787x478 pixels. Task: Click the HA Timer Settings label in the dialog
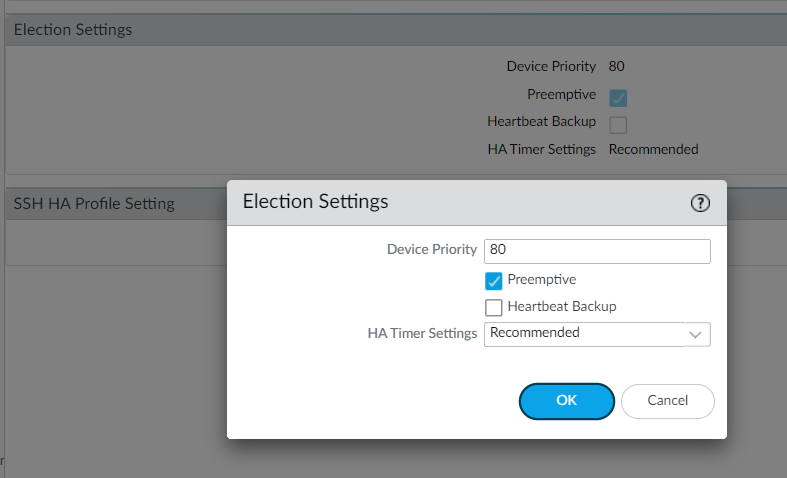(422, 333)
